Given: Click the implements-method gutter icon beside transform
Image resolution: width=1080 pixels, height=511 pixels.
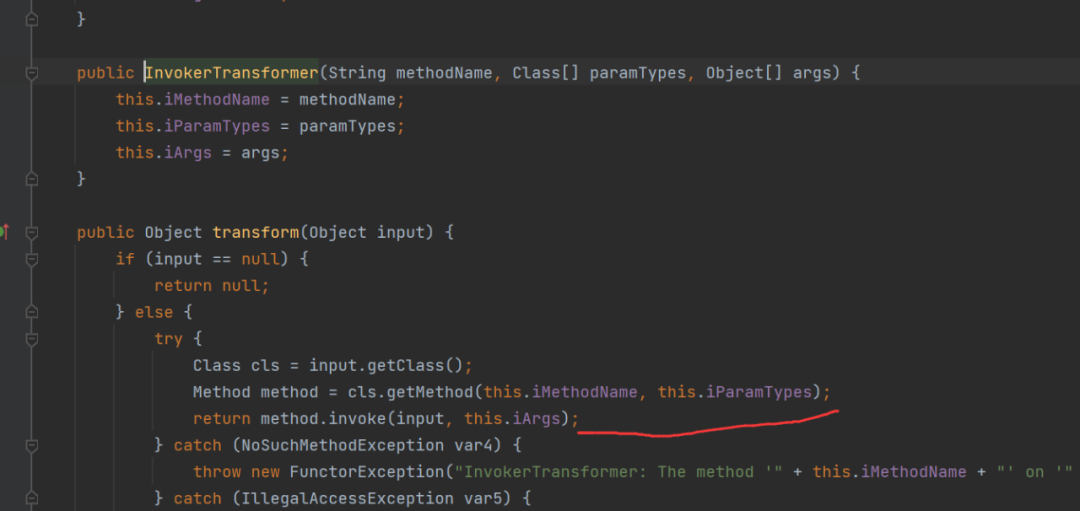Looking at the screenshot, I should [5, 232].
